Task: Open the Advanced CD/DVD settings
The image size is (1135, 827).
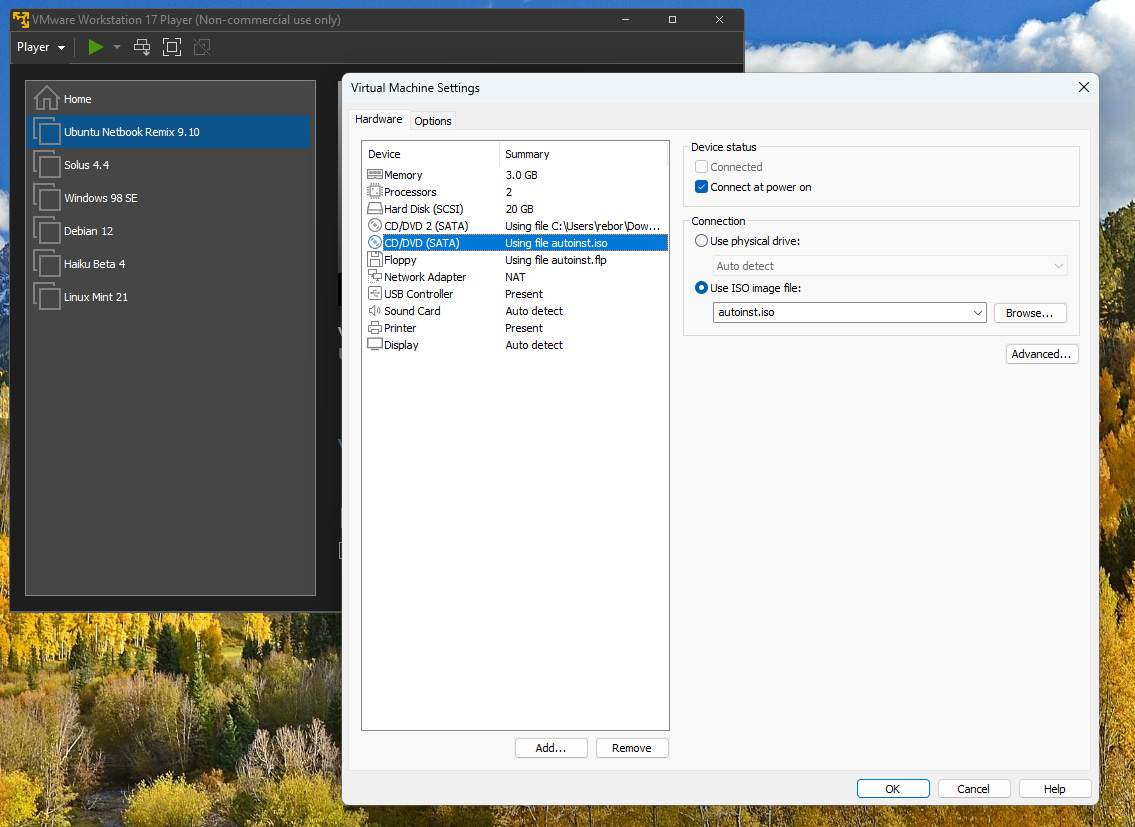Action: coord(1041,354)
